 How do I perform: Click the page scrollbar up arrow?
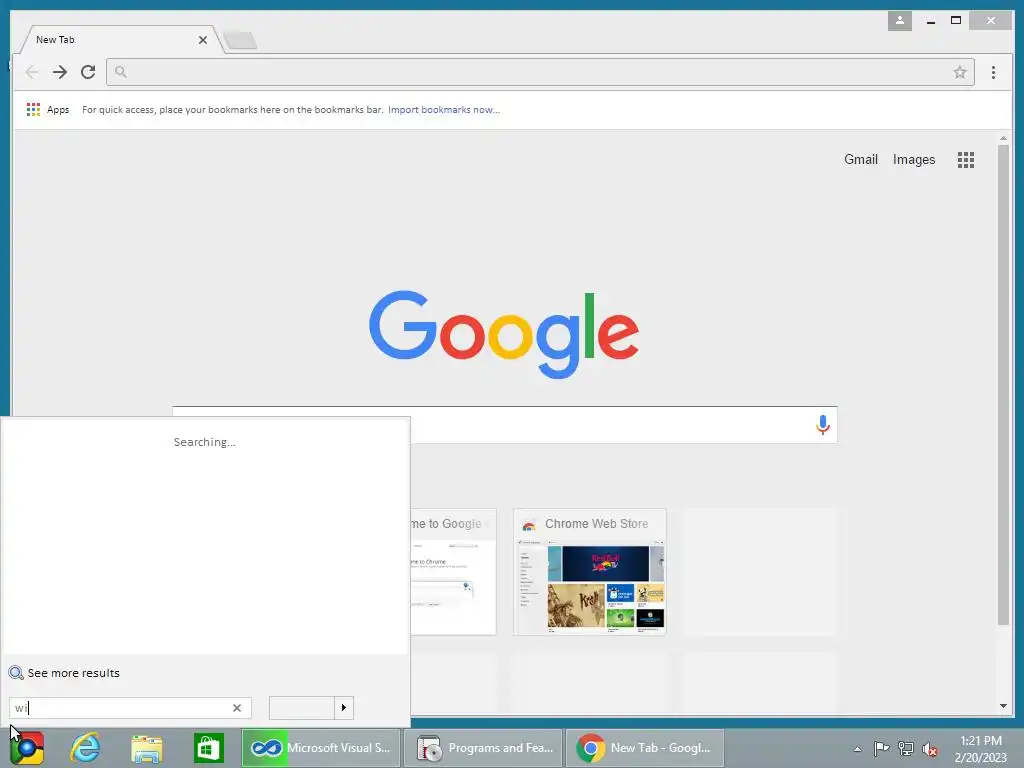(x=1003, y=138)
